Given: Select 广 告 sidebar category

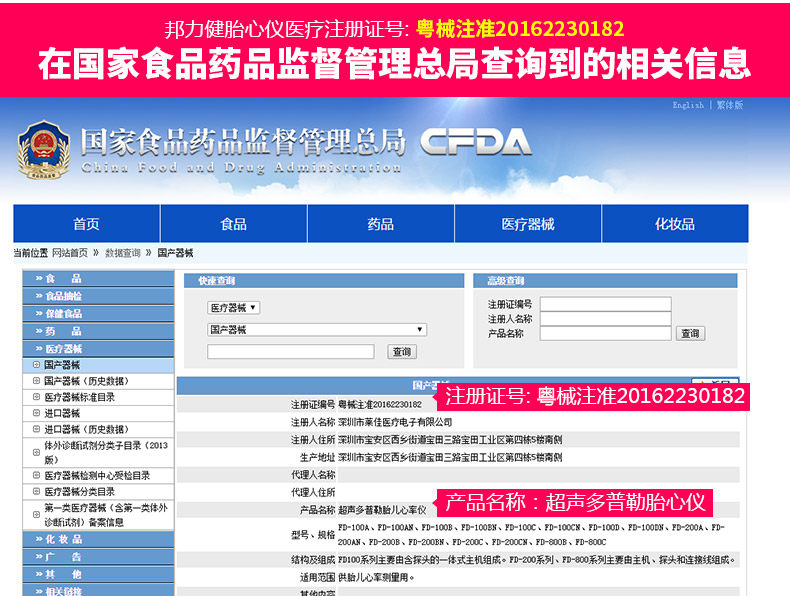Looking at the screenshot, I should pos(98,557).
